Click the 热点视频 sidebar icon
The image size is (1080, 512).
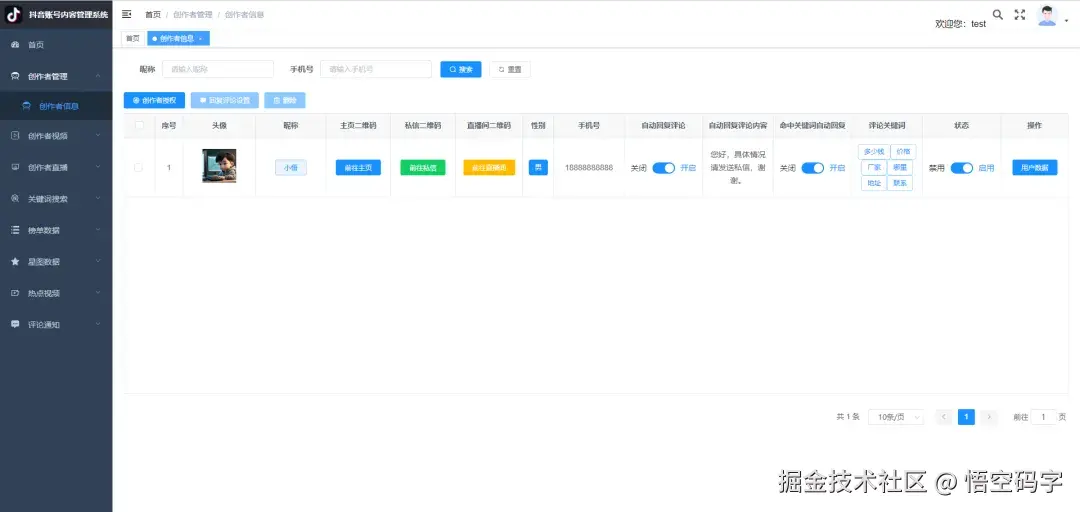(x=15, y=293)
